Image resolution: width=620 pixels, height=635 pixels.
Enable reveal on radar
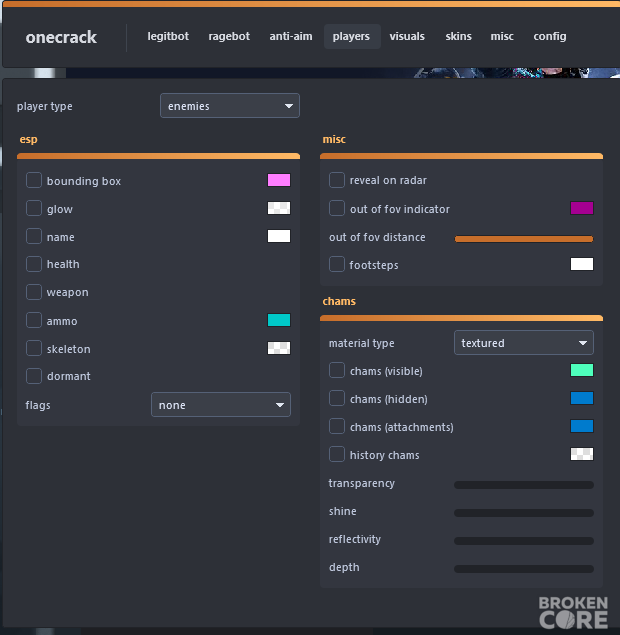(x=337, y=180)
